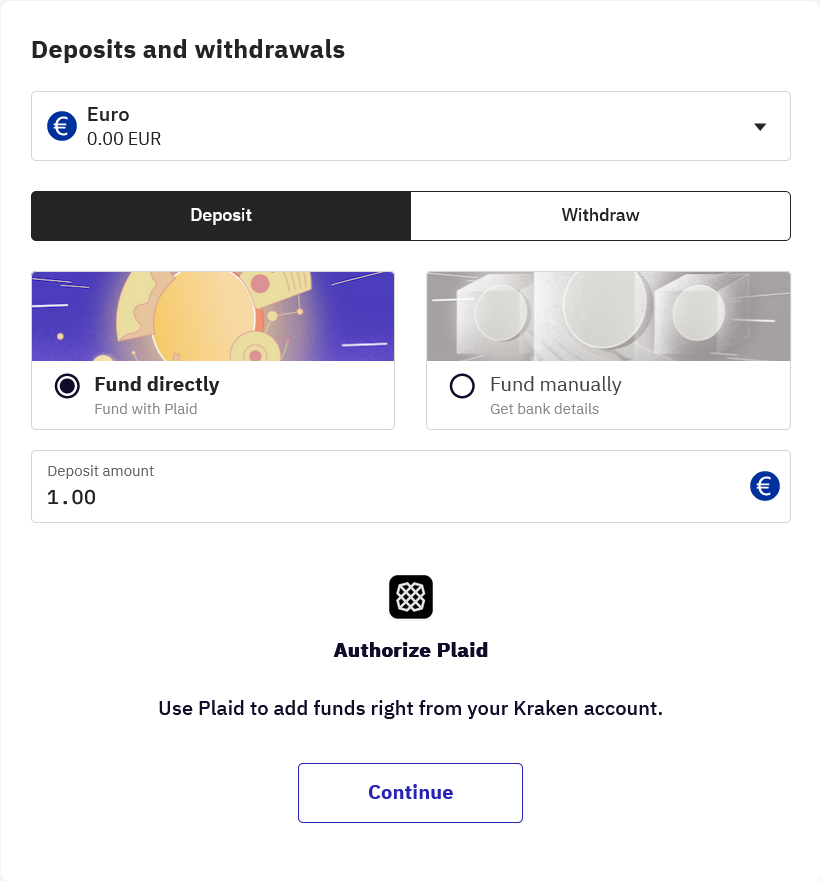Switch to the Deposit tab
Screen dimensions: 820x881
[221, 216]
